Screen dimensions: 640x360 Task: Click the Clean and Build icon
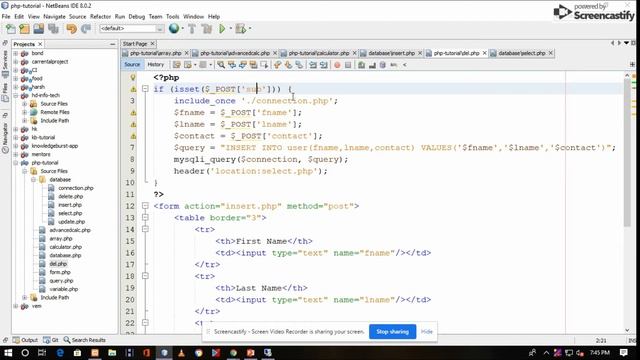[x=207, y=29]
